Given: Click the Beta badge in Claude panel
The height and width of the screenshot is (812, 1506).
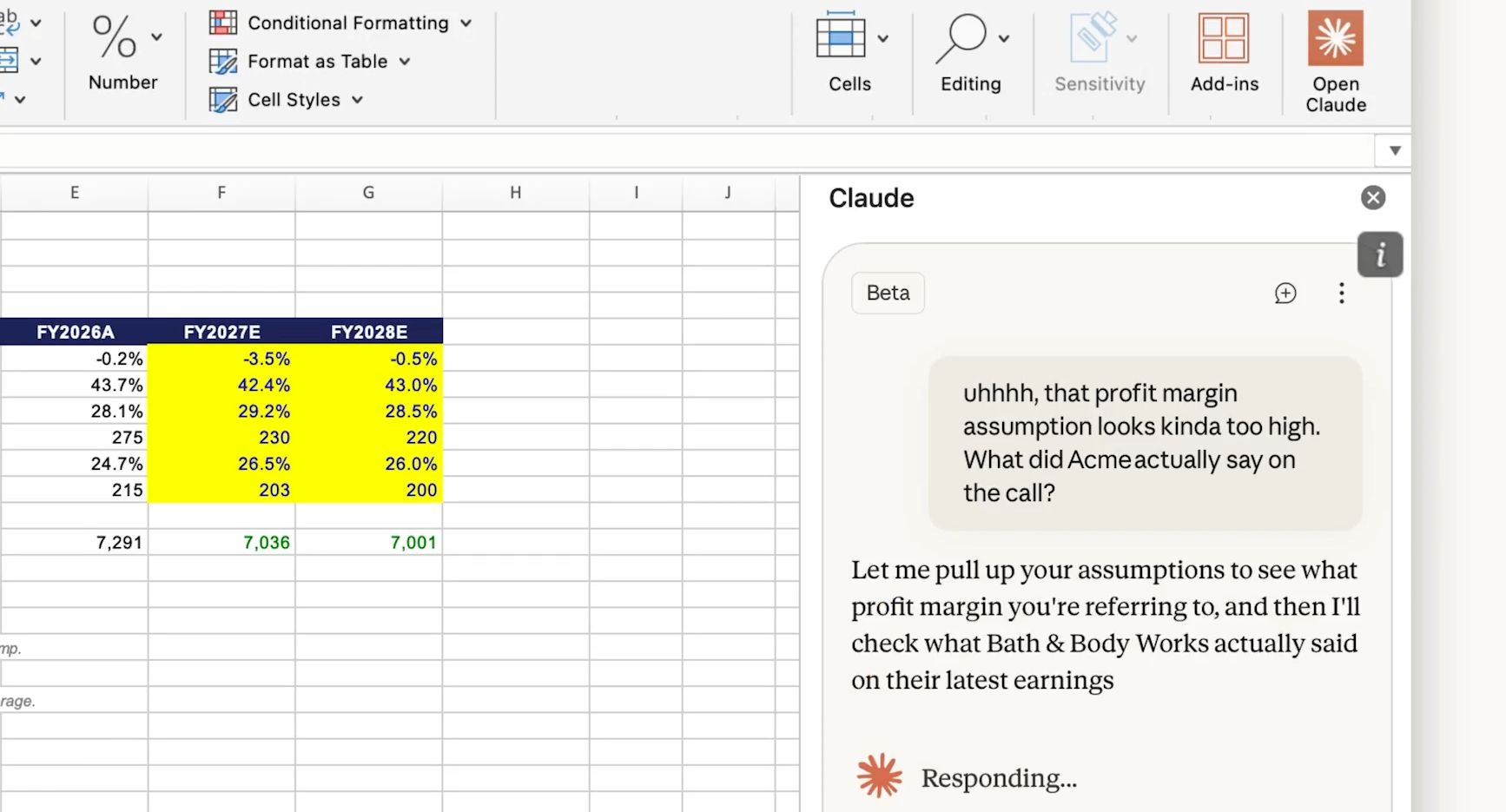Looking at the screenshot, I should click(888, 293).
